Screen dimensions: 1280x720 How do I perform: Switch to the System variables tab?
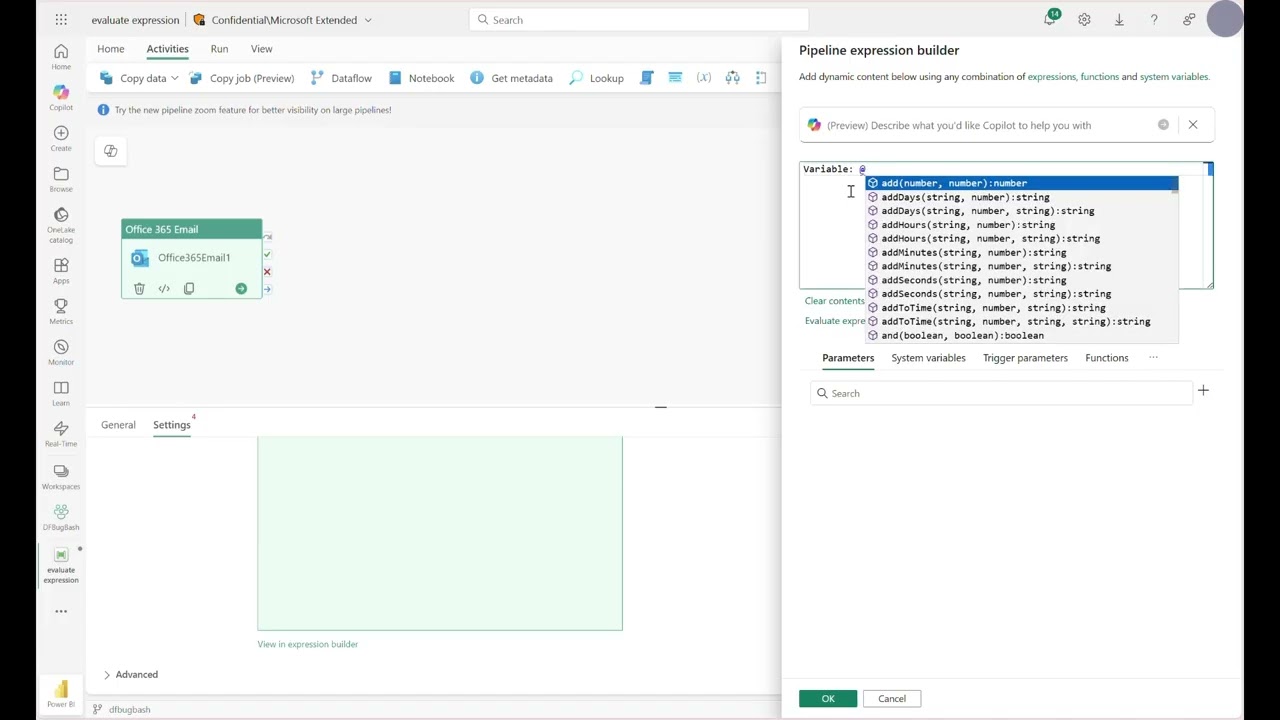[928, 357]
